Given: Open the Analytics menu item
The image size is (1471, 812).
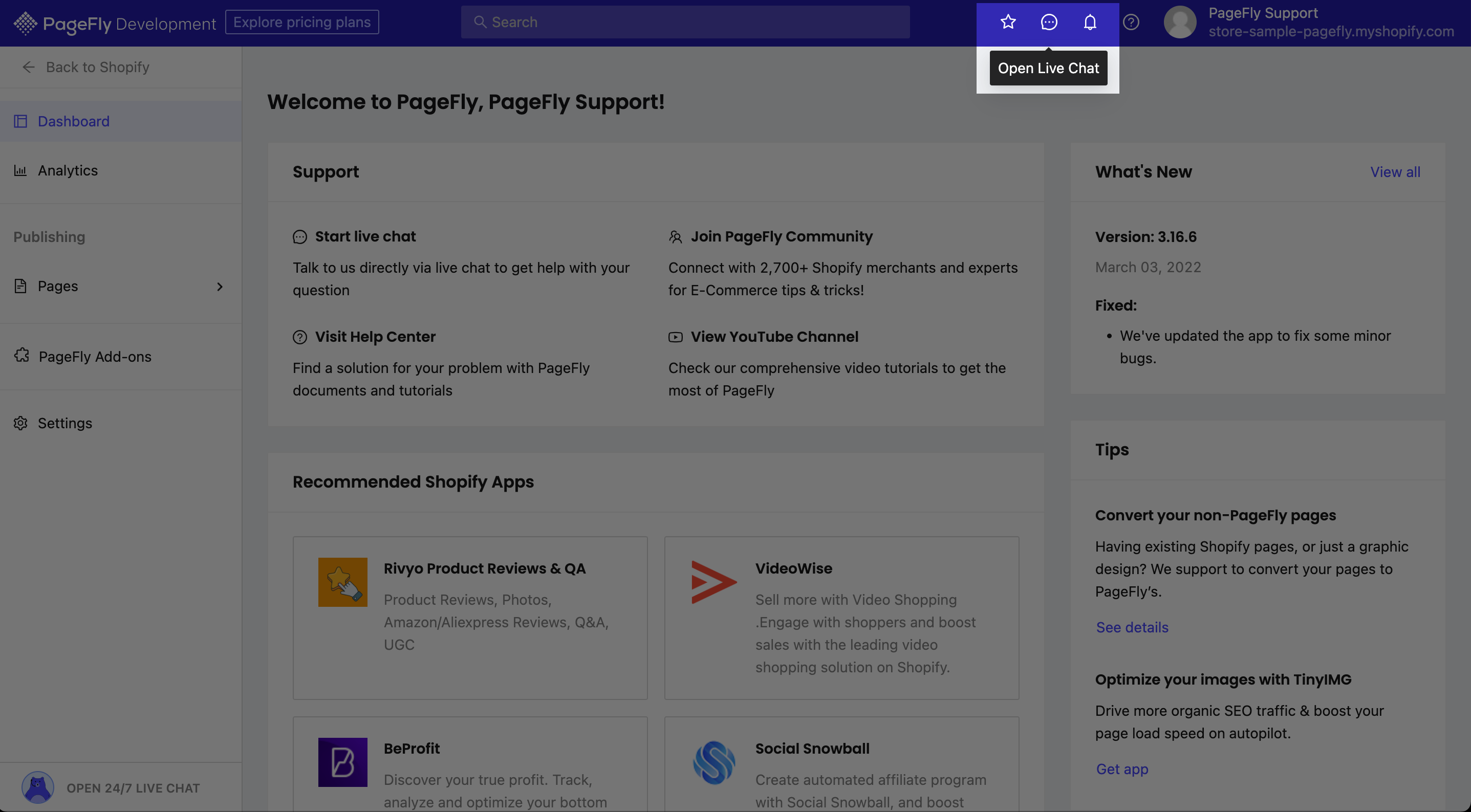Looking at the screenshot, I should click(121, 170).
